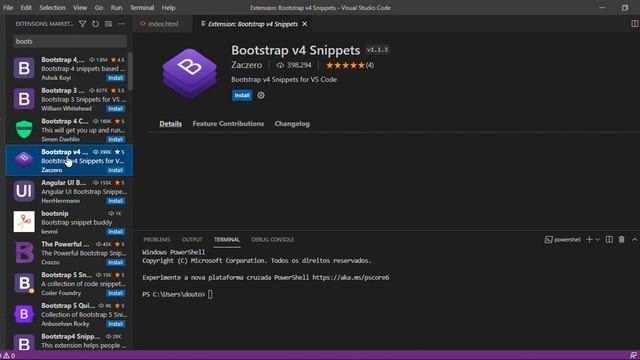Image resolution: width=640 pixels, height=360 pixels.
Task: Open the Help menu
Action: [168, 8]
